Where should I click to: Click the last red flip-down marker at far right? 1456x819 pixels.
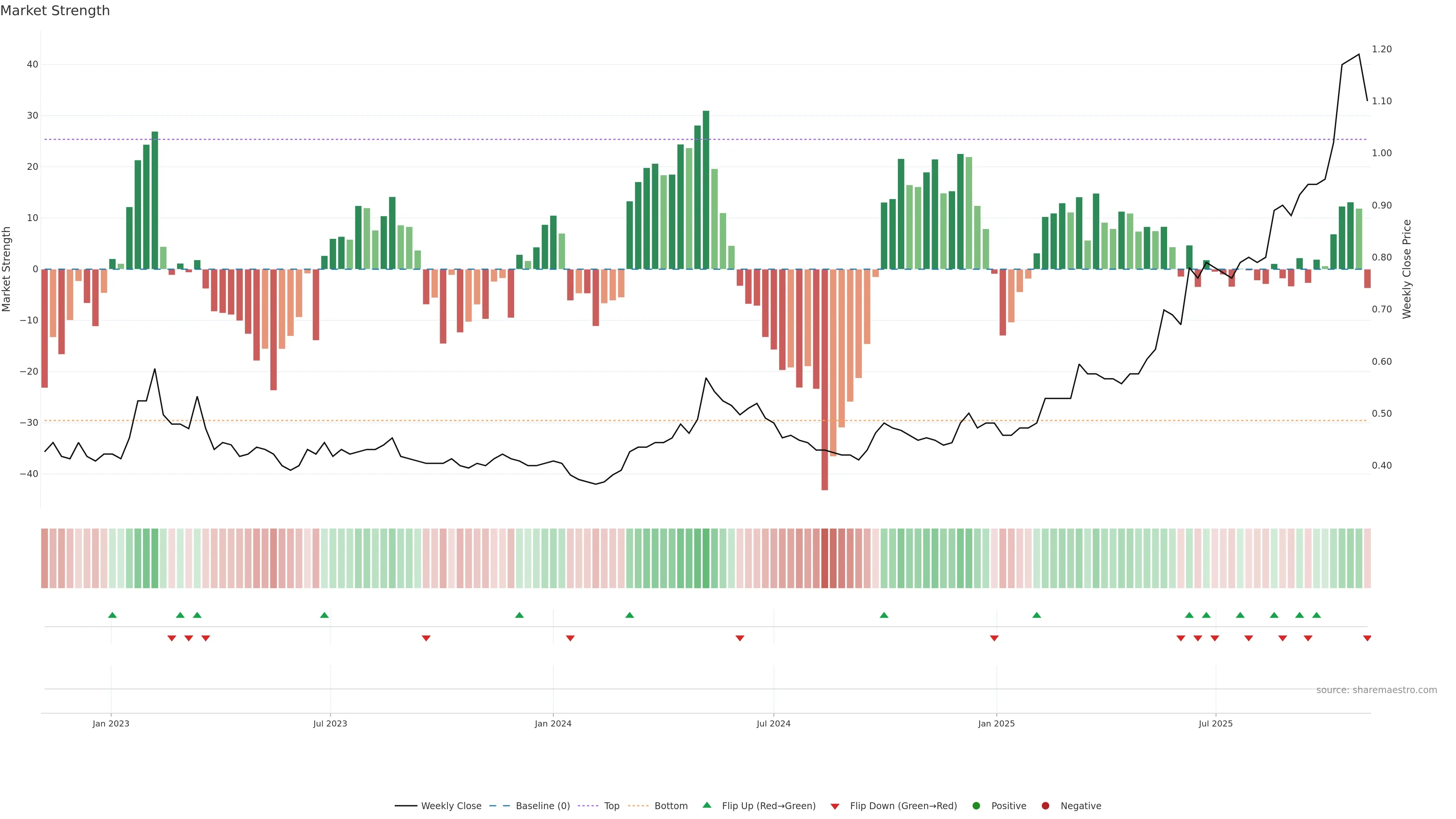(x=1367, y=638)
